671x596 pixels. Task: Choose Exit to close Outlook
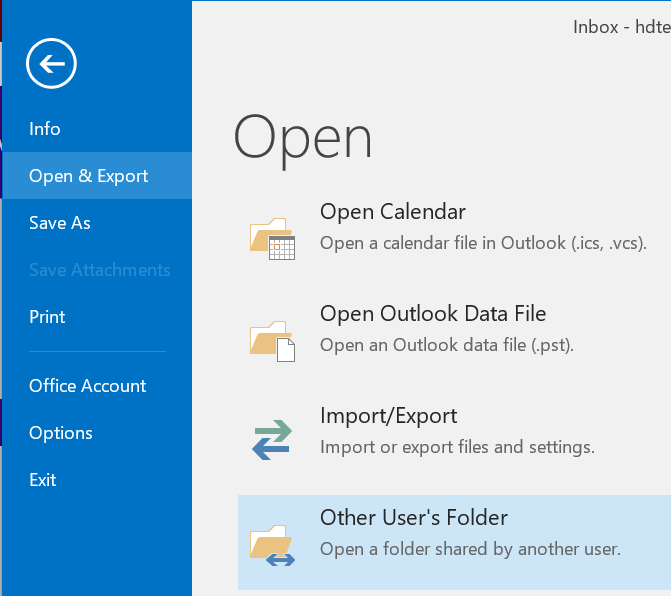click(x=97, y=480)
